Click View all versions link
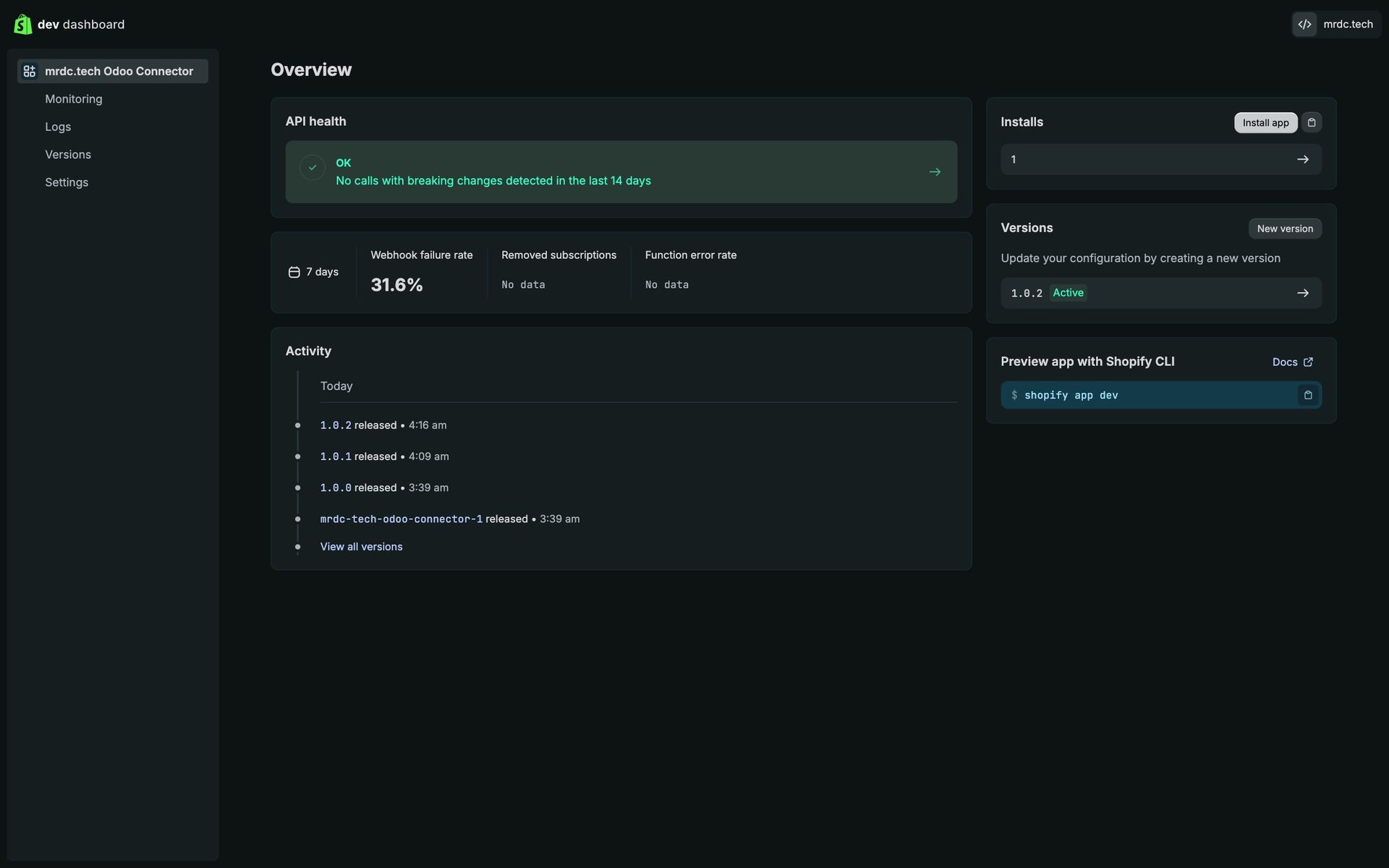Viewport: 1389px width, 868px height. (x=362, y=547)
